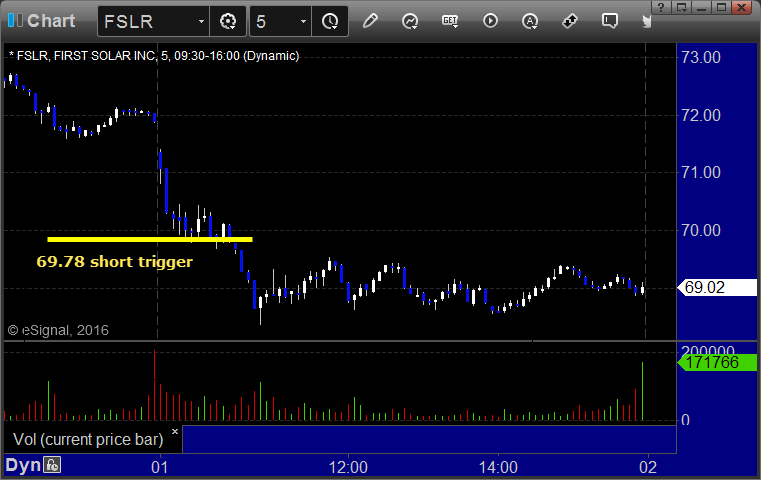The width and height of the screenshot is (761, 480).
Task: Open the circled A alerts icon menu
Action: point(529,21)
